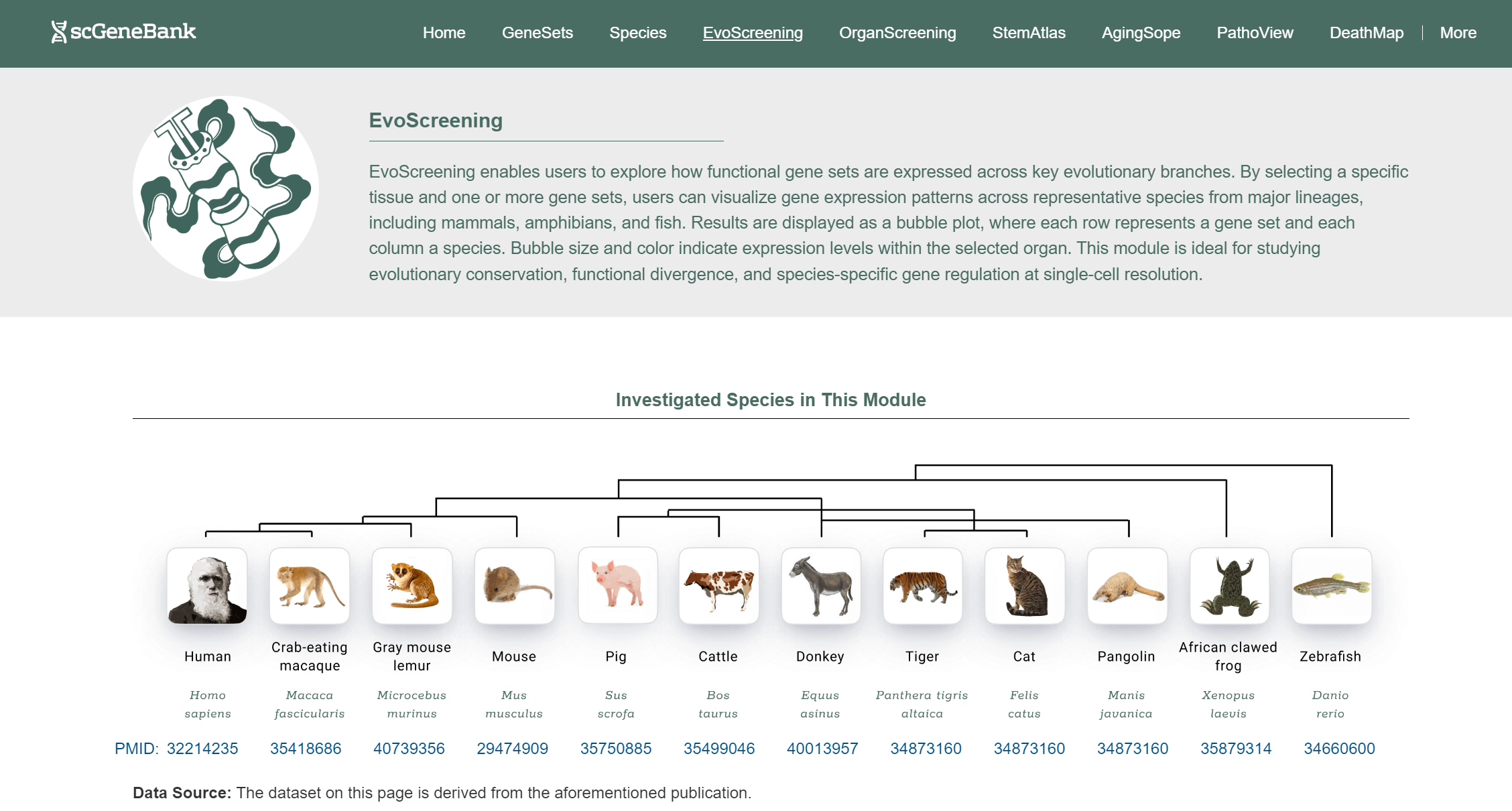The image size is (1512, 811).
Task: Open the DeathMap navigation item
Action: (1366, 33)
